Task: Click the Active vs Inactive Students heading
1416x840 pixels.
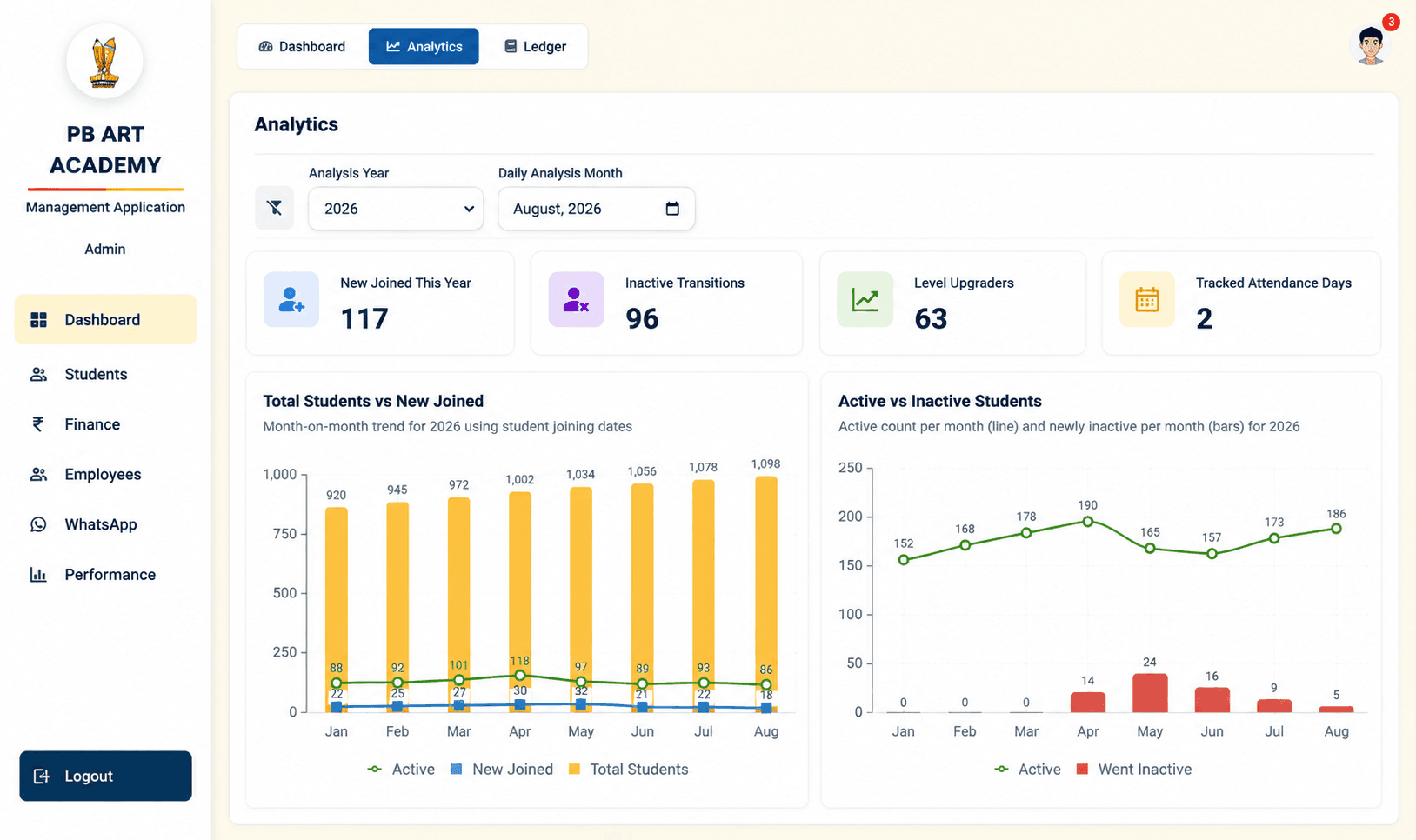Action: [x=940, y=401]
